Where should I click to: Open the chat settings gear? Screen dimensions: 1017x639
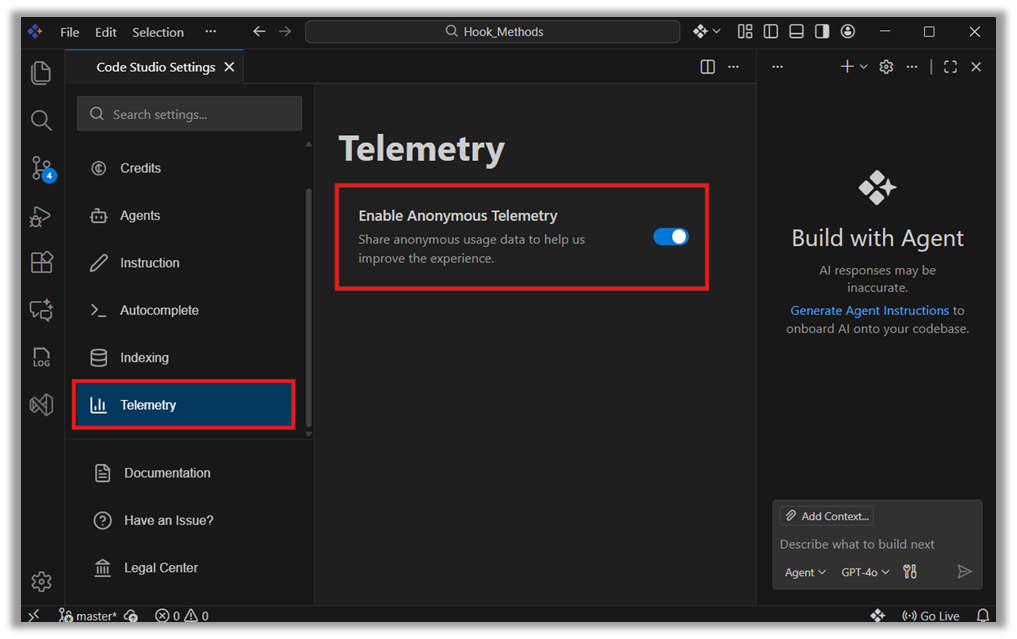coord(885,66)
